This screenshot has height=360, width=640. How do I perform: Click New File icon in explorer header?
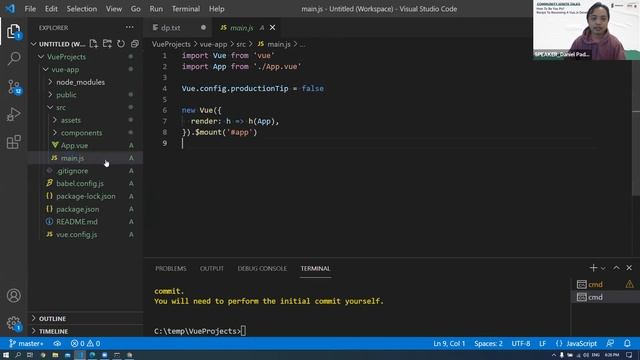point(93,44)
